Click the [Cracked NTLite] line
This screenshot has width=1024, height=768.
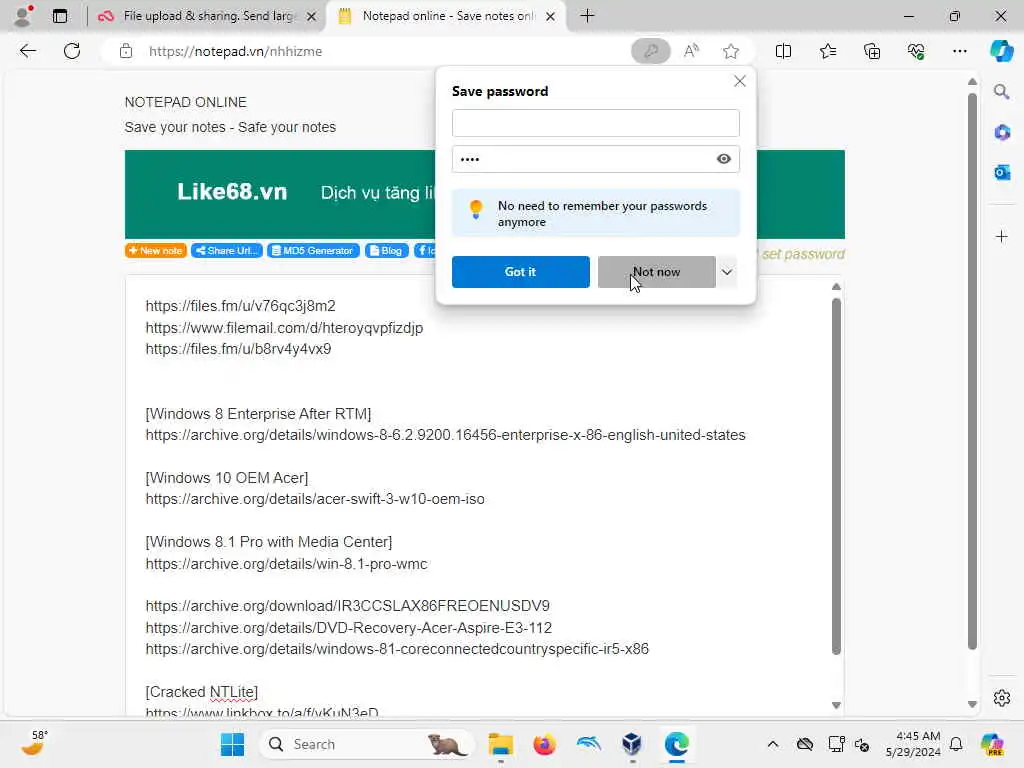pyautogui.click(x=201, y=692)
